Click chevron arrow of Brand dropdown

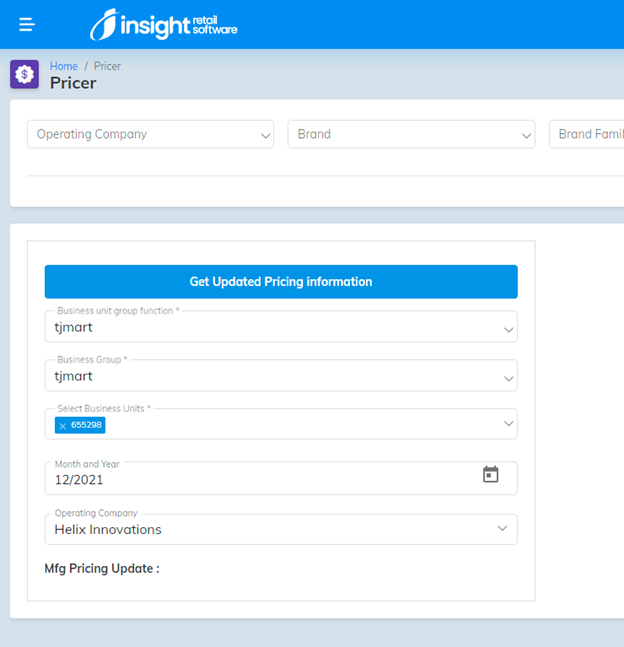point(526,135)
